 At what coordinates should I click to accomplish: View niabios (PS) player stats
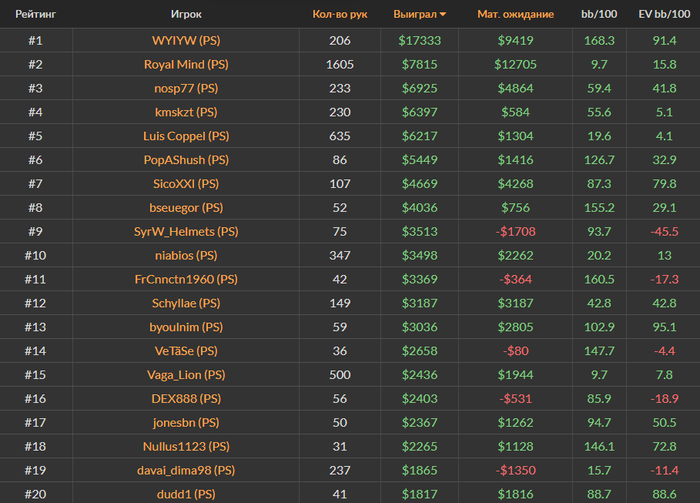click(186, 255)
